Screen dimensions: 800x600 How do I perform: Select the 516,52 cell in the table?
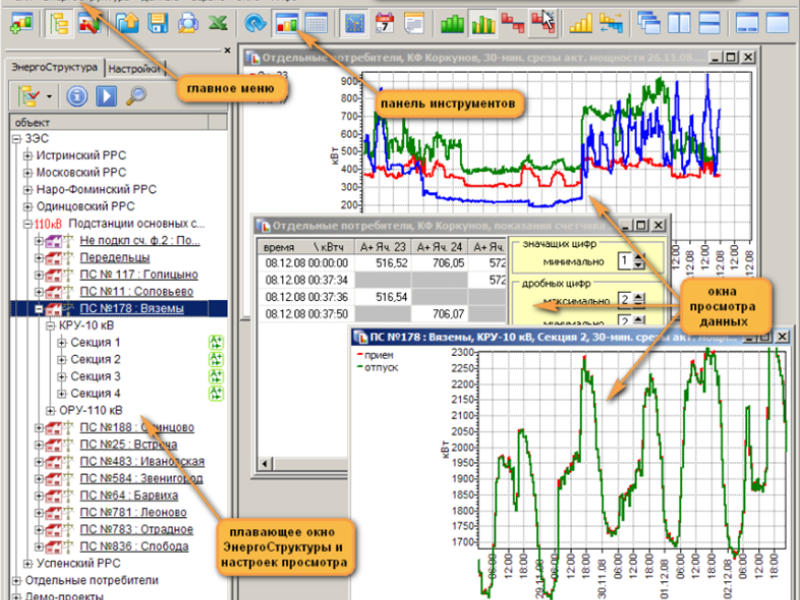coord(383,263)
